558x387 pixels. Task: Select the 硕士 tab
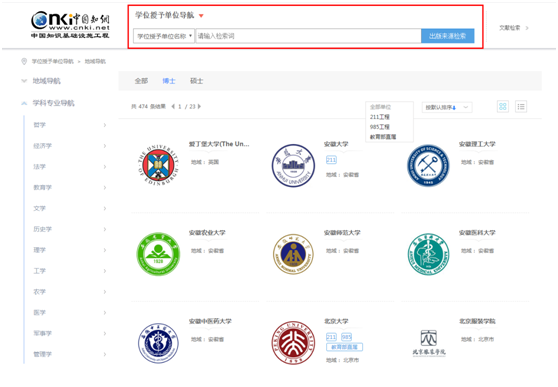(196, 81)
